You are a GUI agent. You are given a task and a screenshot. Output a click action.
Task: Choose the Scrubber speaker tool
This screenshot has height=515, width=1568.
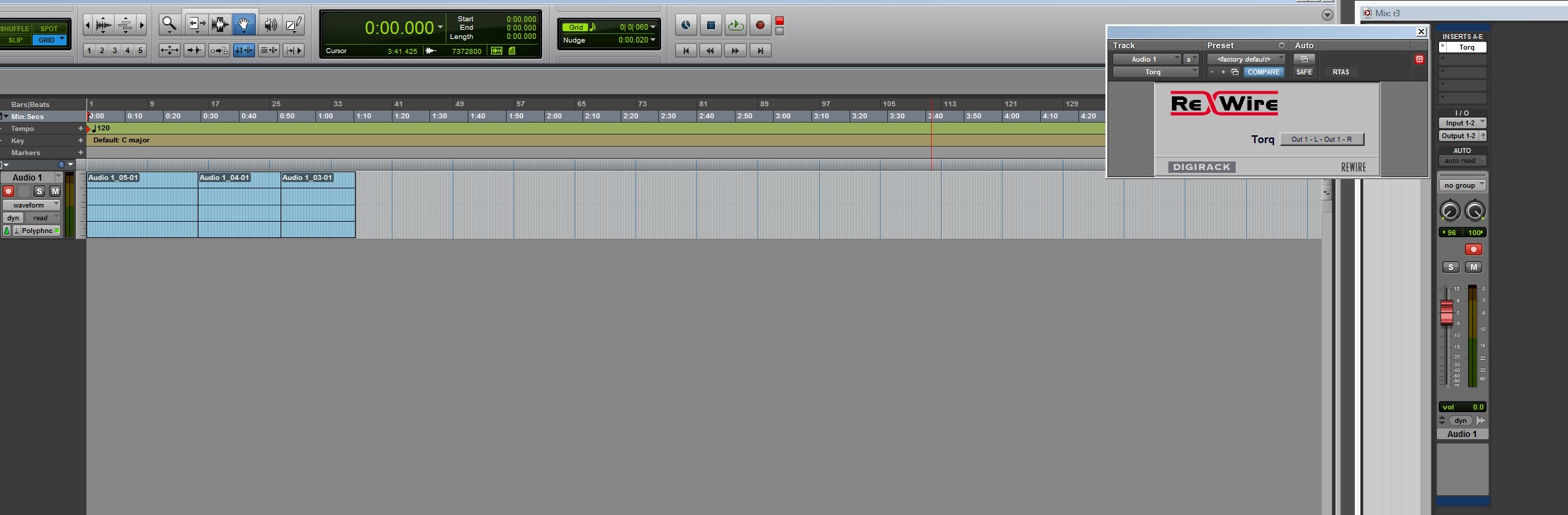[x=270, y=26]
